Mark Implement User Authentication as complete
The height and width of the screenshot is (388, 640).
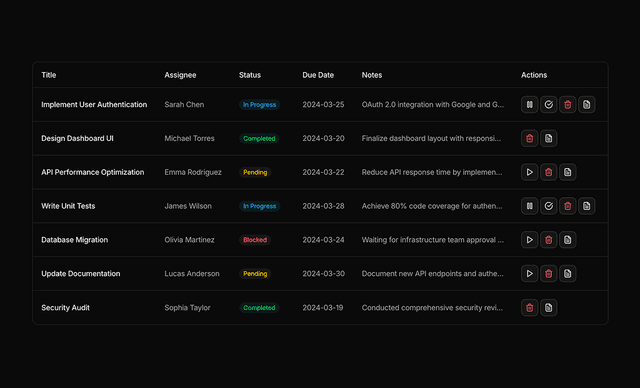(x=549, y=104)
